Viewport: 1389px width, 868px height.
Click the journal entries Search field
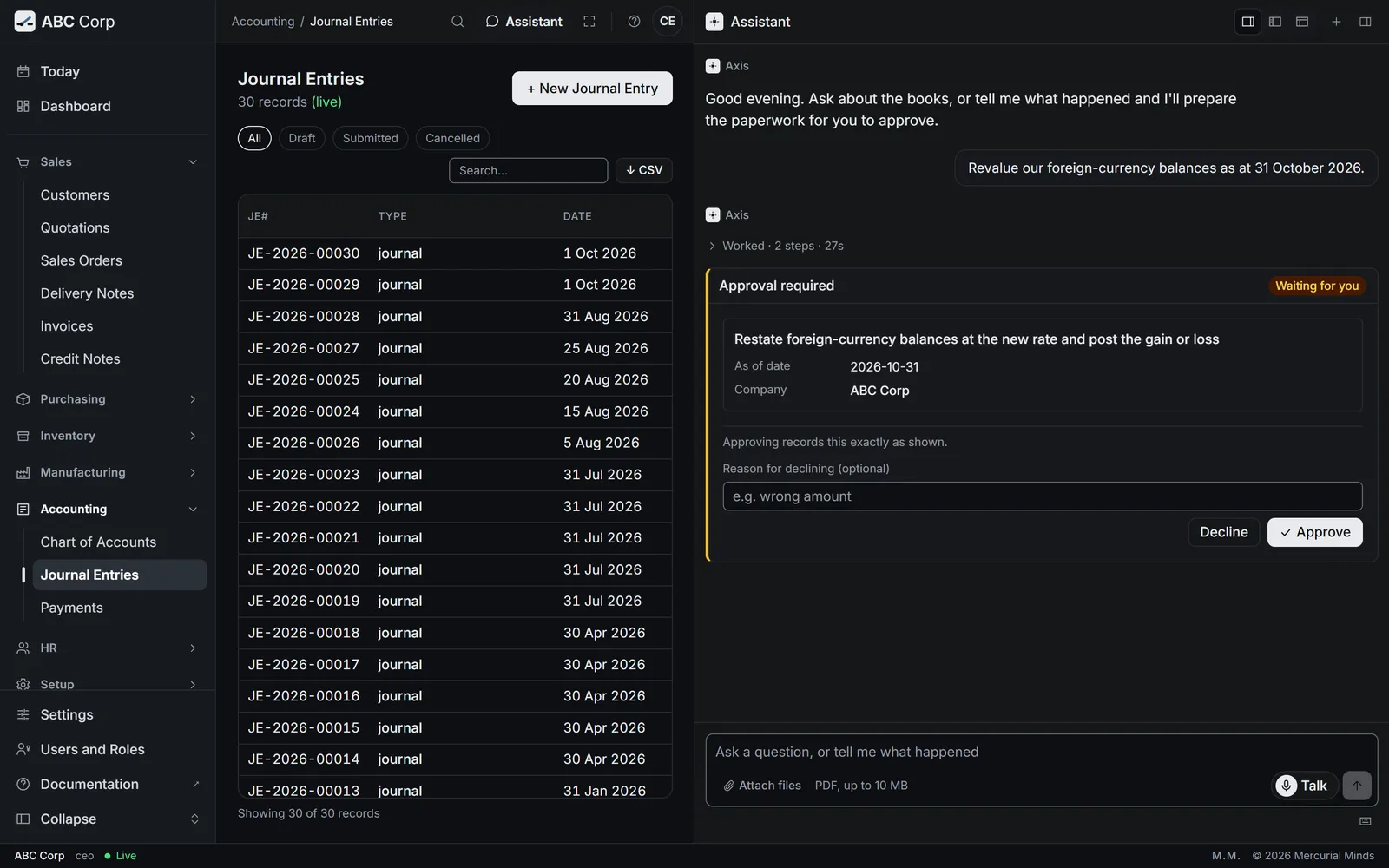528,171
